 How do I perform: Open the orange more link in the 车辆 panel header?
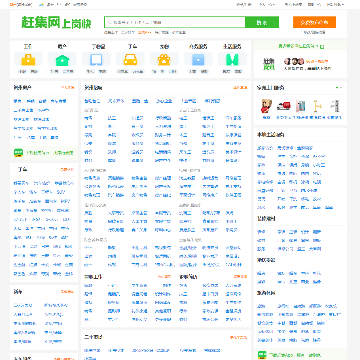(x=67, y=170)
